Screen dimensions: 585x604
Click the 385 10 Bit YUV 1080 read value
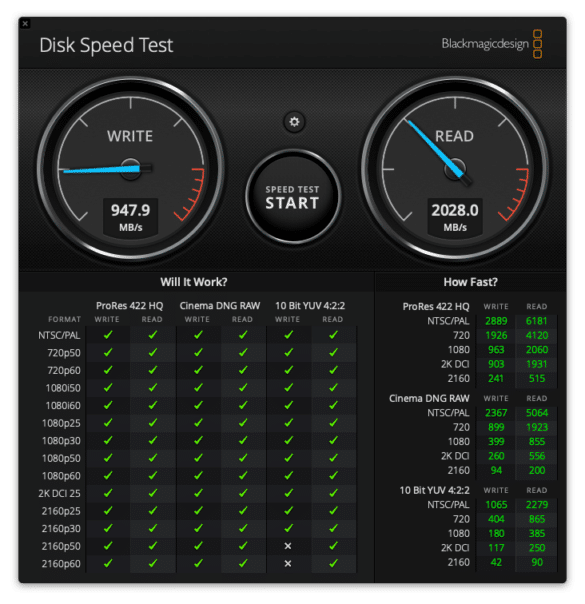click(x=537, y=534)
